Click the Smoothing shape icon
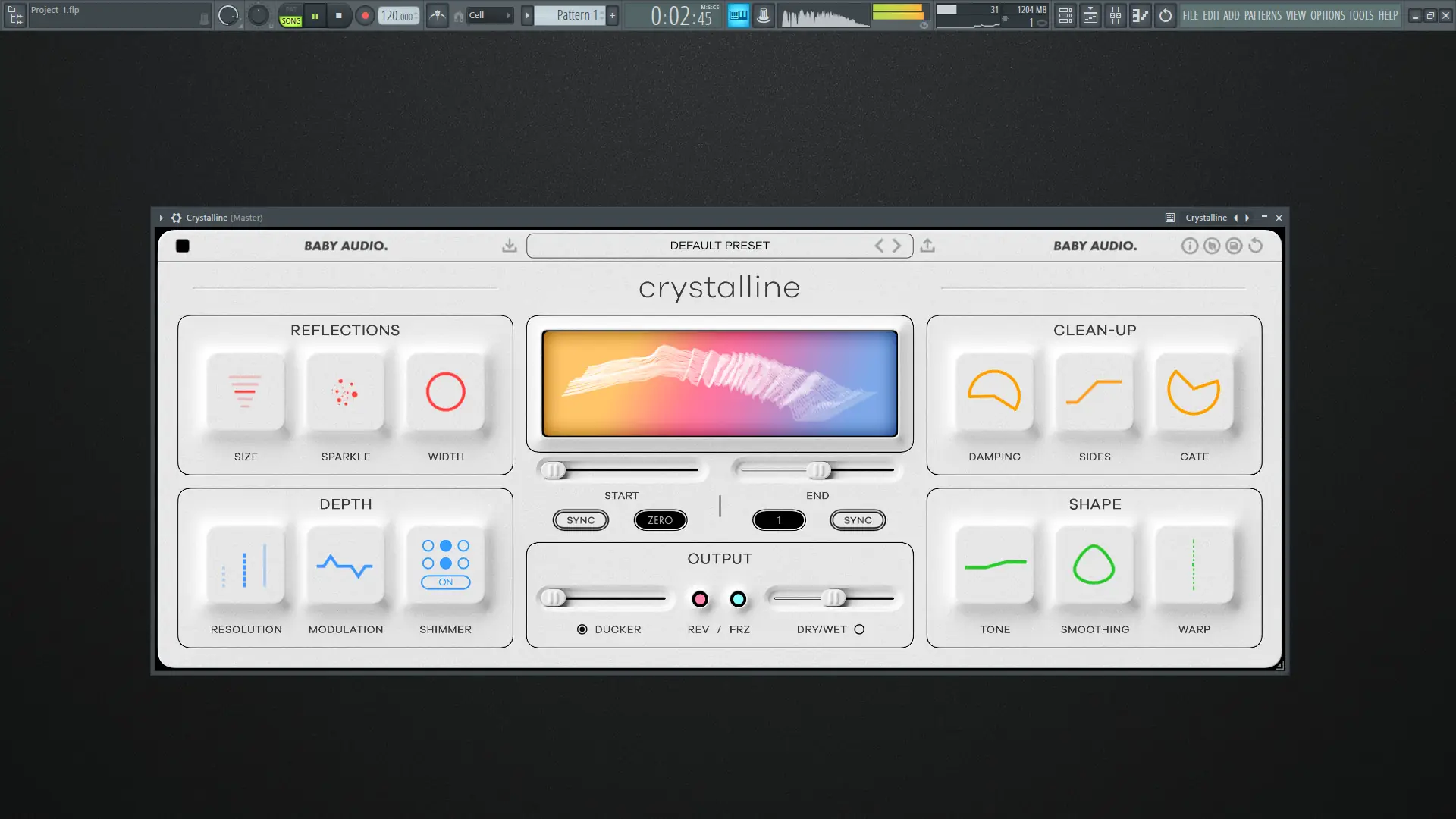The image size is (1456, 819). click(x=1094, y=565)
